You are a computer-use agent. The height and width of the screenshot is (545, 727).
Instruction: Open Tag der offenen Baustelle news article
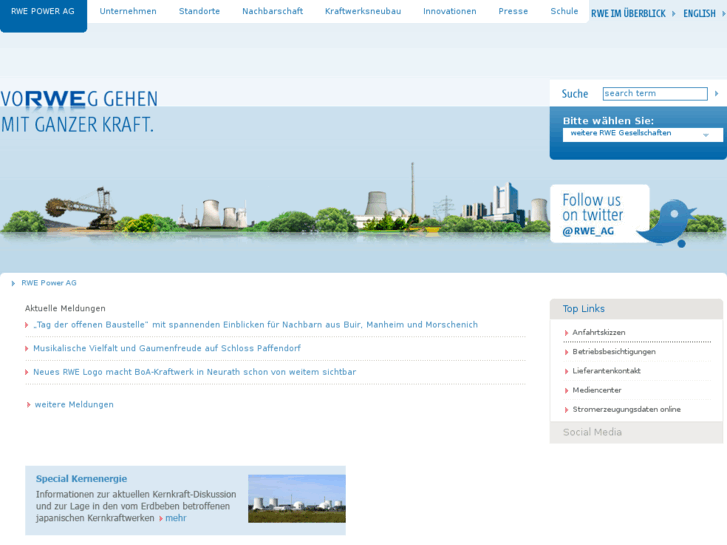255,325
